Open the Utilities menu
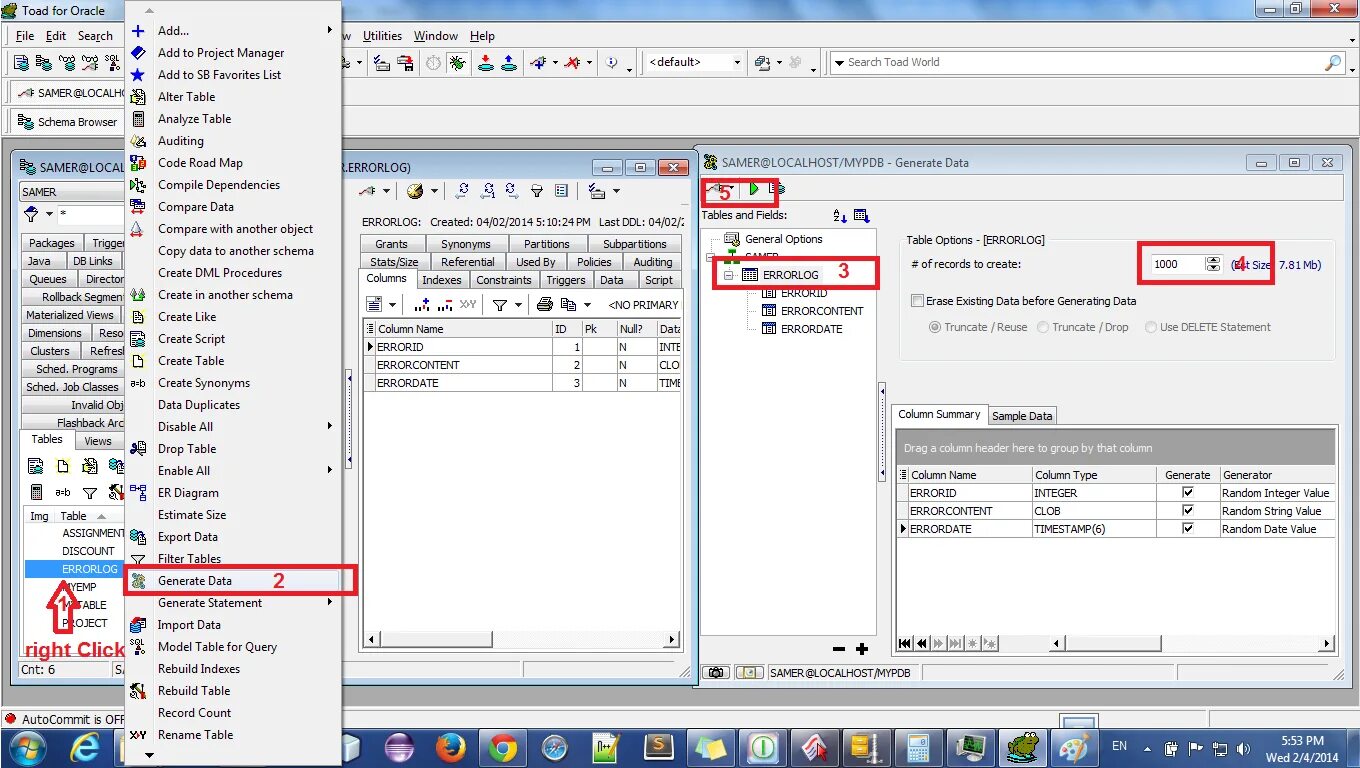 382,36
